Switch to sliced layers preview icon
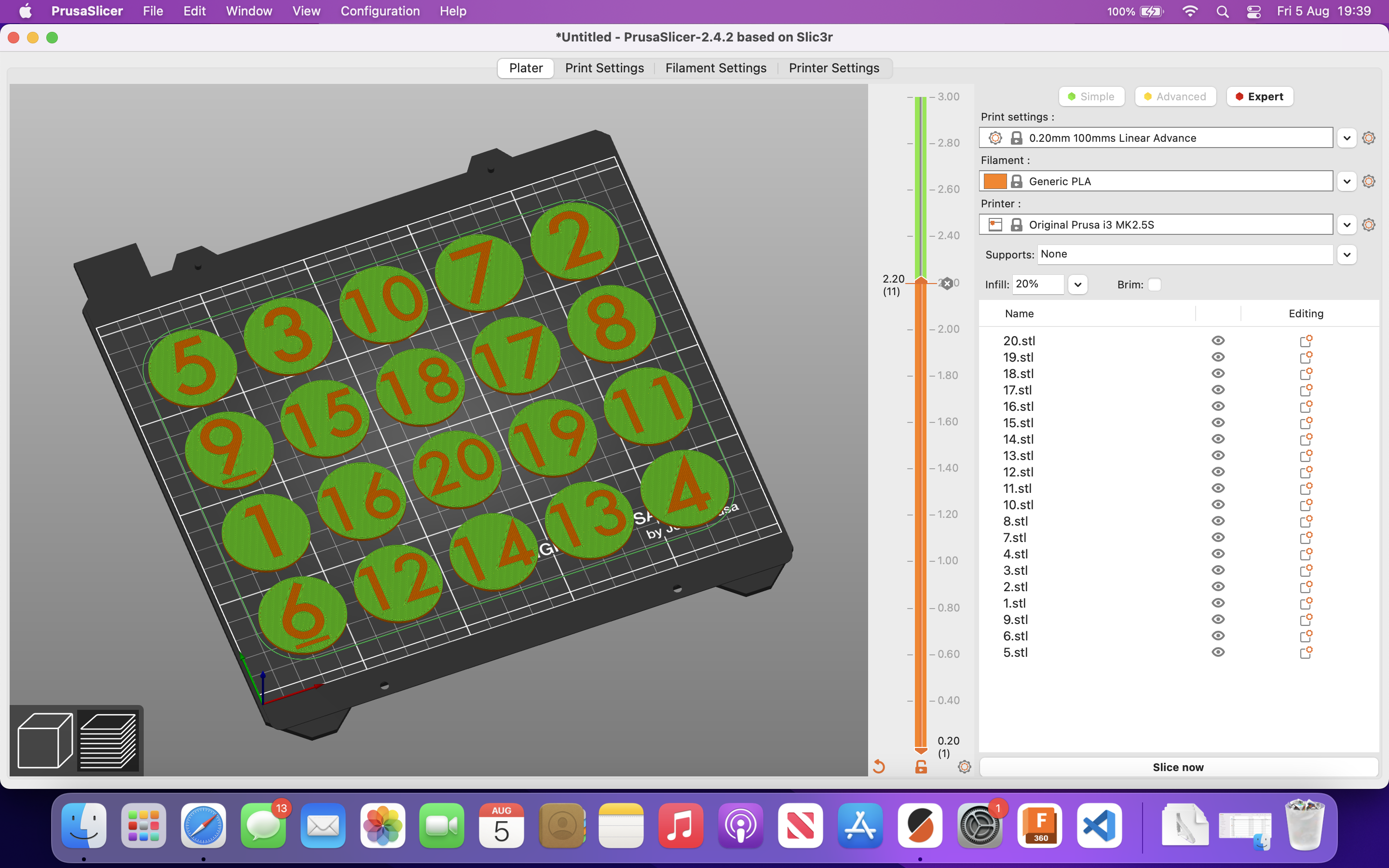 [108, 741]
